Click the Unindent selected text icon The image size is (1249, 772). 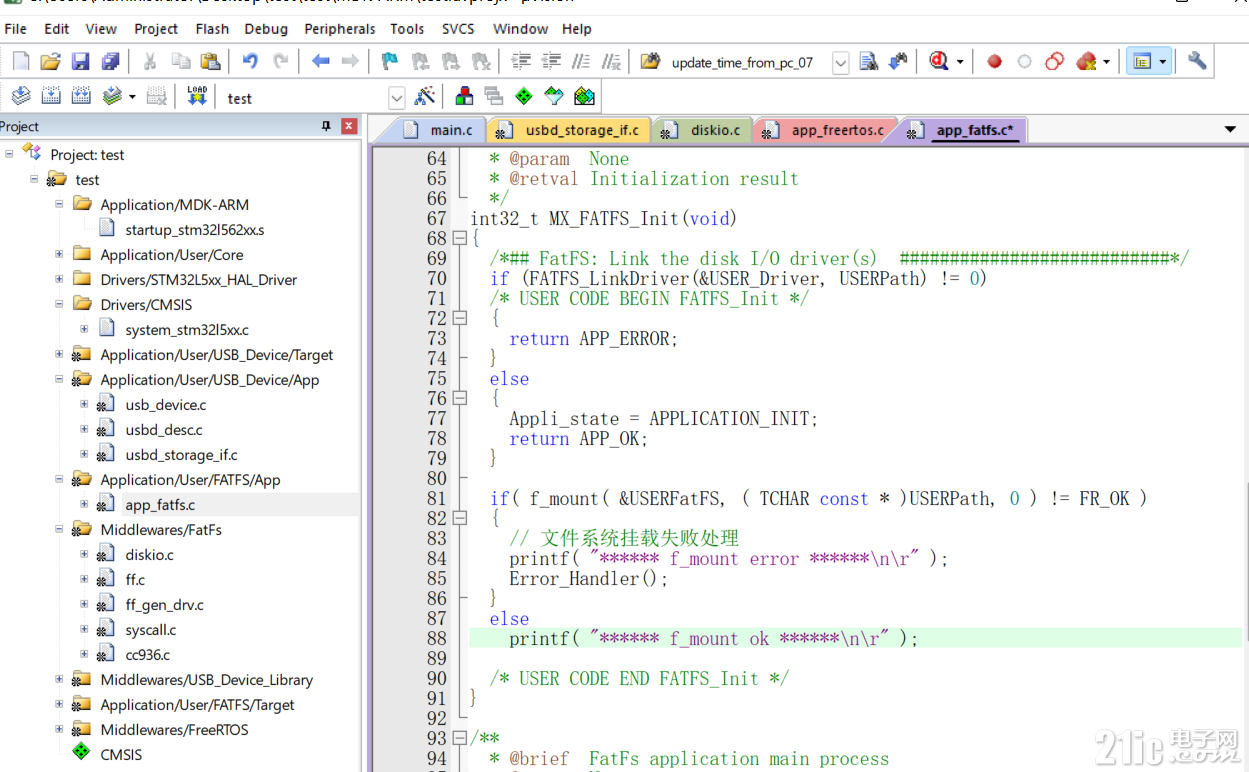coord(551,62)
